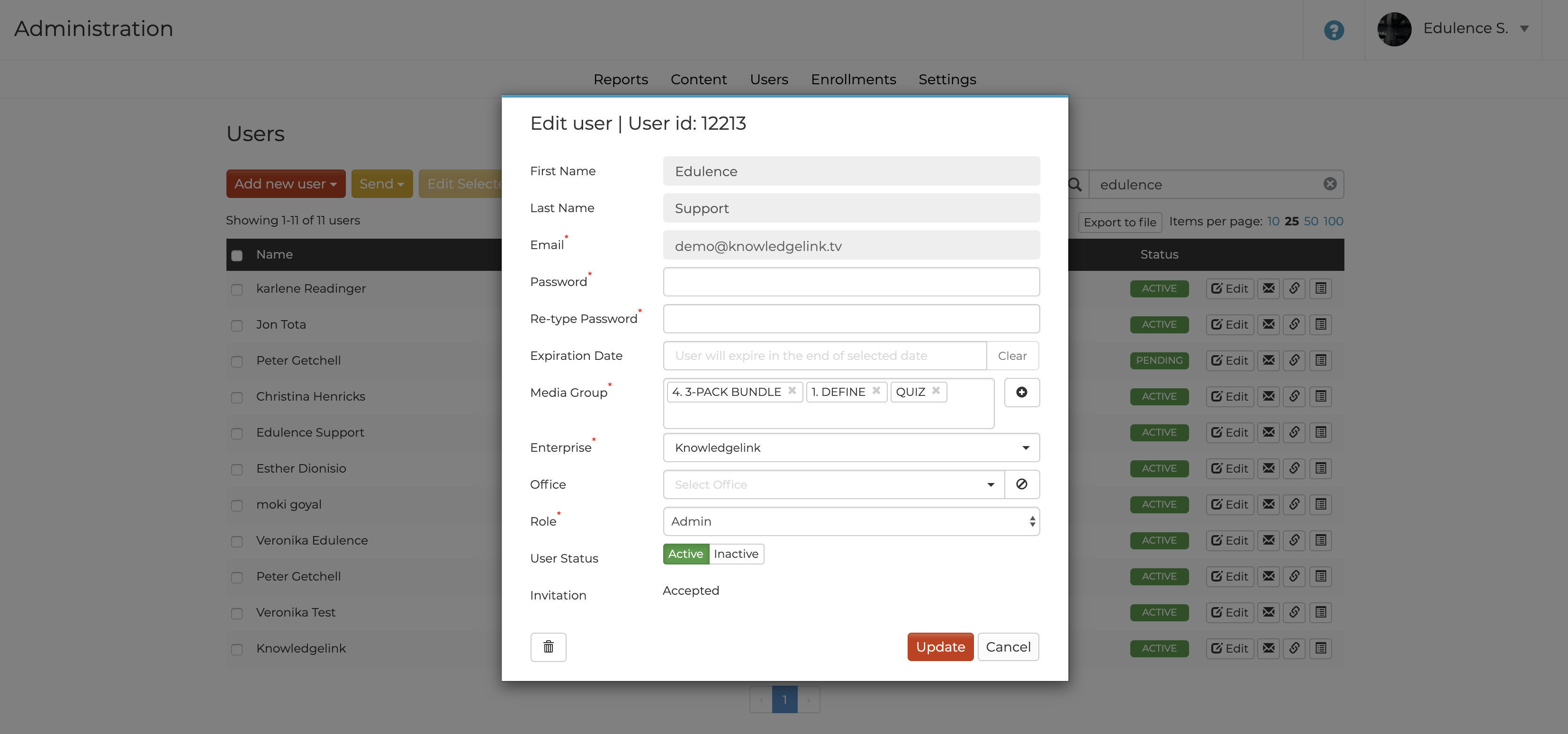Screen dimensions: 1568x734
Task: Open the Settings menu item
Action: [x=946, y=79]
